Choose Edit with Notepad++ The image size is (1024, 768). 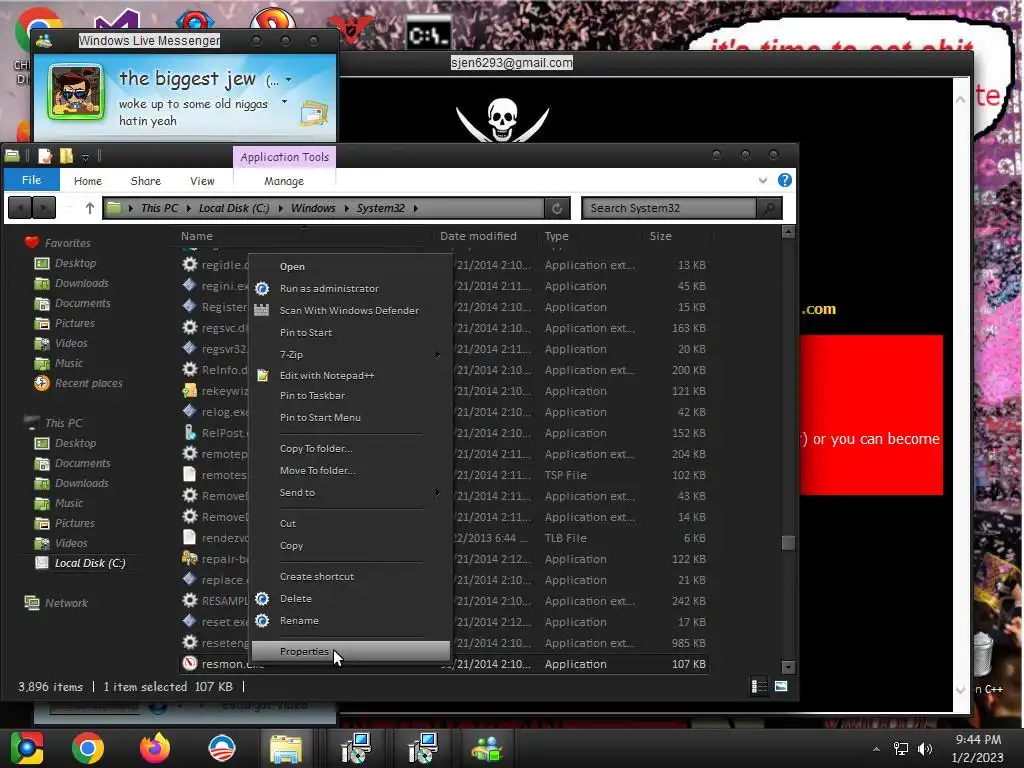coord(327,376)
